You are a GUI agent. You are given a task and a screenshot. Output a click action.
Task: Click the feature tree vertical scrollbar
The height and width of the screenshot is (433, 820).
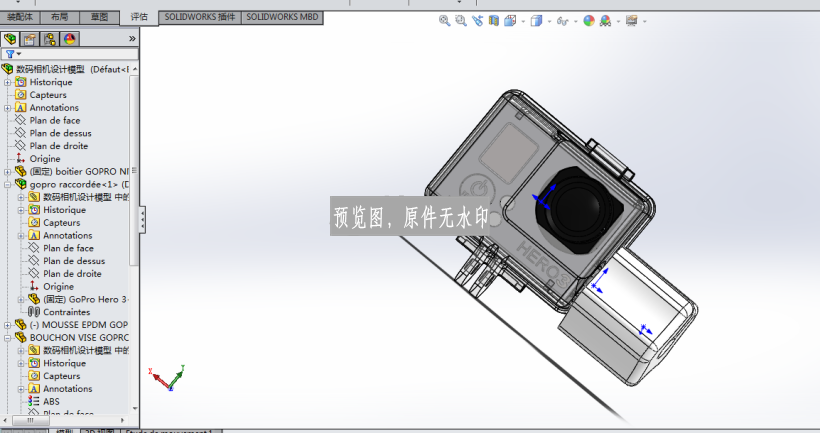(134, 170)
